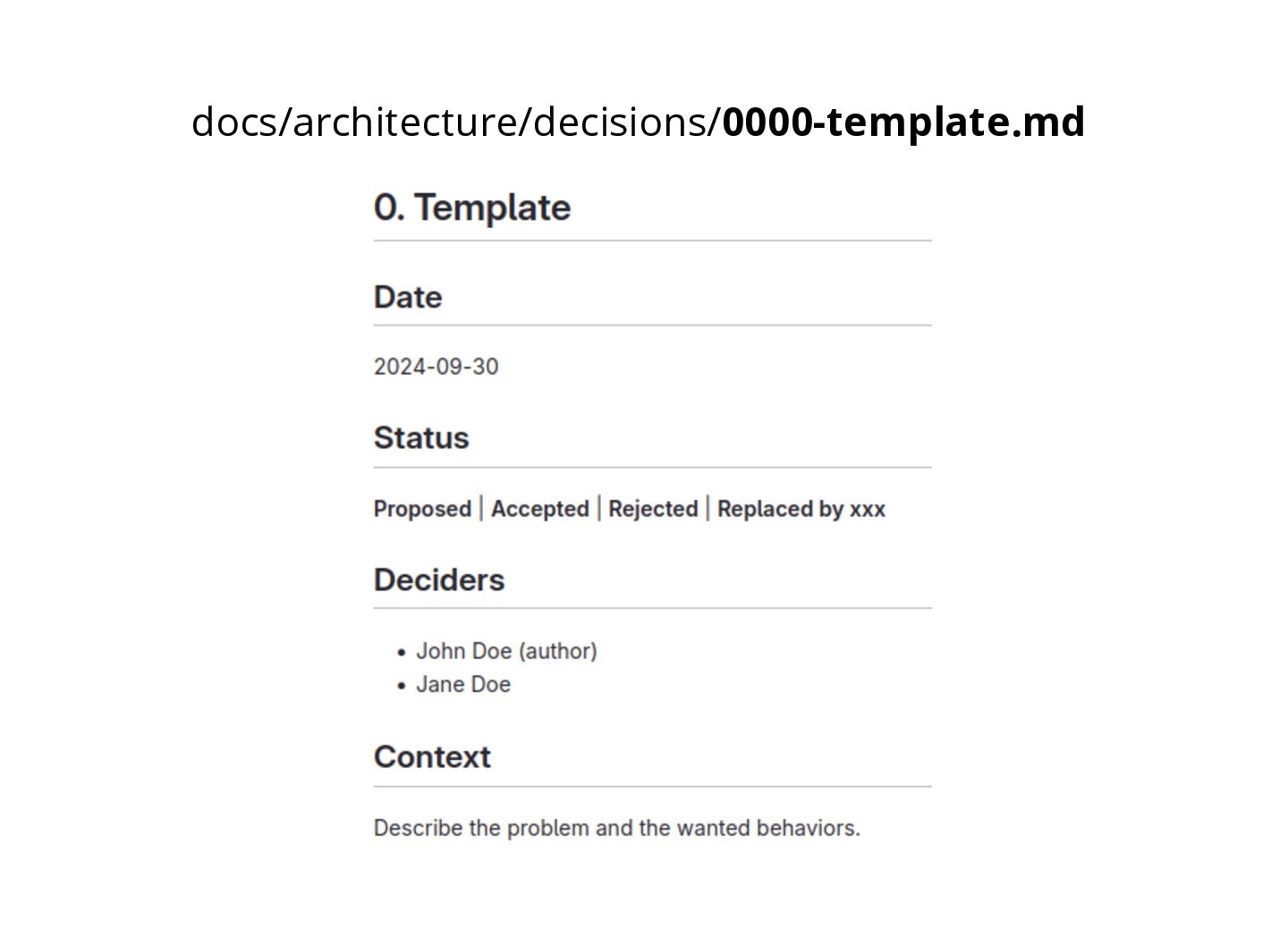The image size is (1288, 939).
Task: Click the docs/architecture/decisions/ path prefix
Action: coord(456,122)
